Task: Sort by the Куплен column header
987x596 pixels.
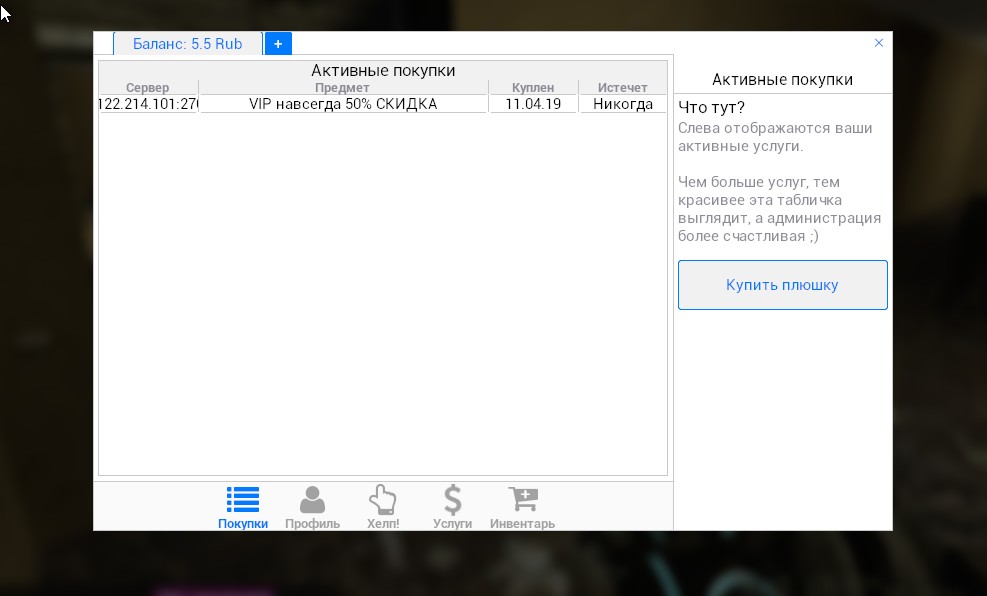Action: click(x=533, y=88)
